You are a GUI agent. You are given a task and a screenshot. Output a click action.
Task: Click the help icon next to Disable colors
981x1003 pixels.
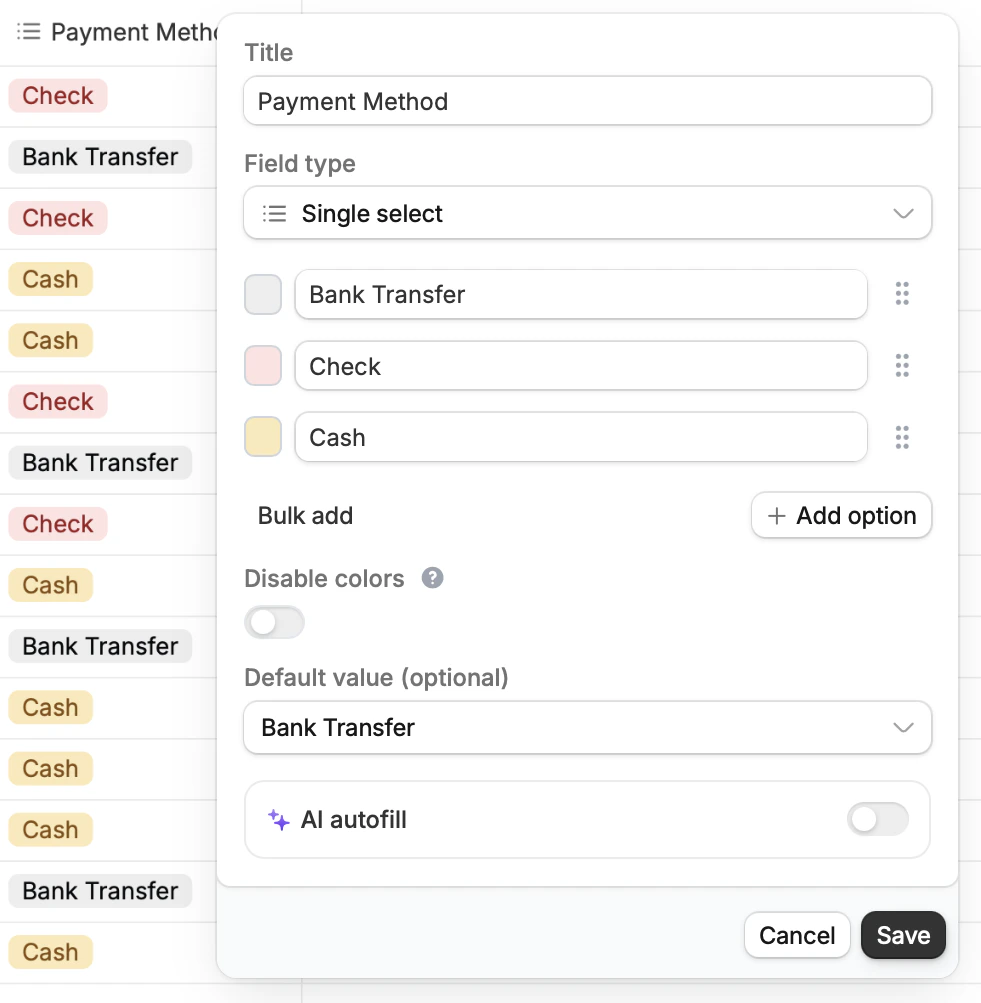[432, 578]
